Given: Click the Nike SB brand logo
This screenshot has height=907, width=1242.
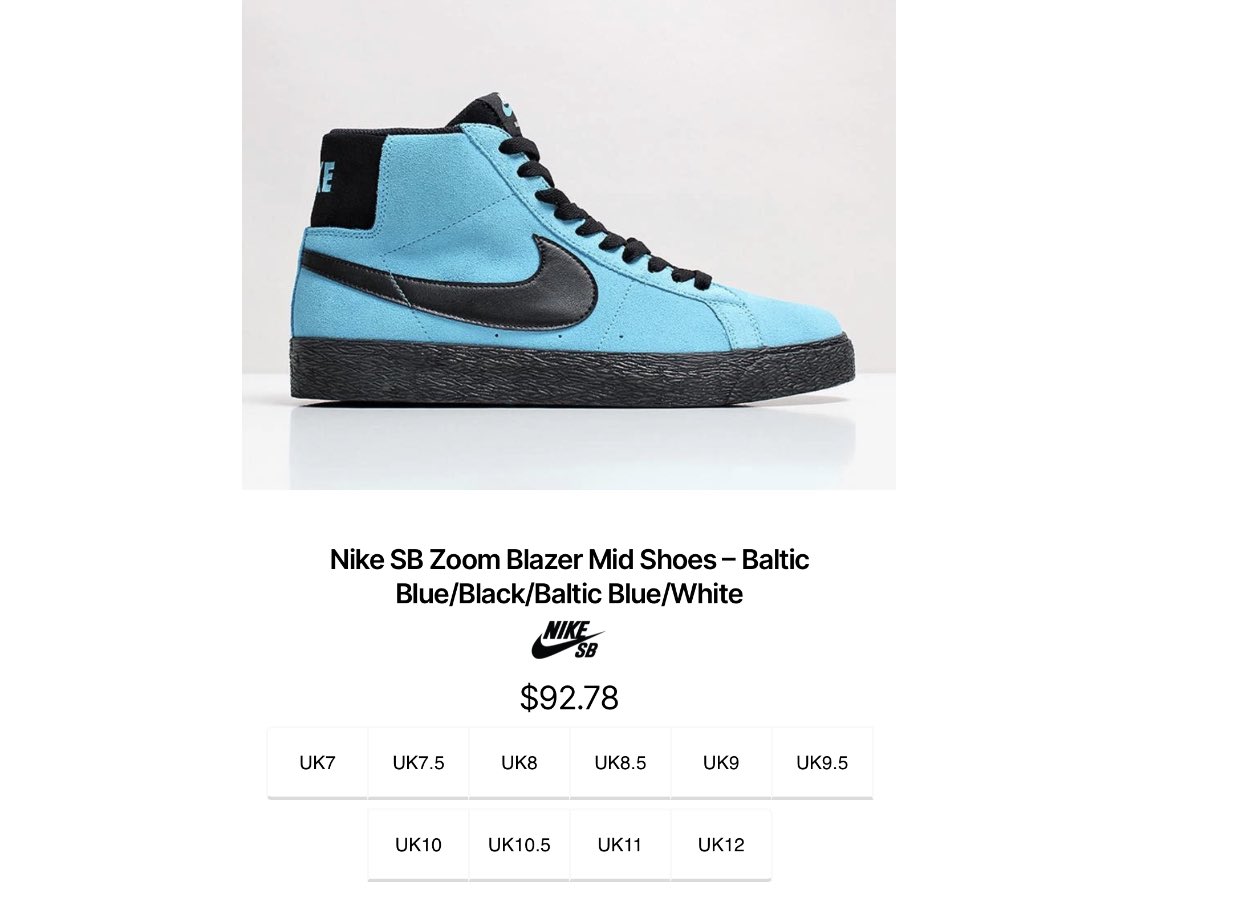Looking at the screenshot, I should point(568,640).
